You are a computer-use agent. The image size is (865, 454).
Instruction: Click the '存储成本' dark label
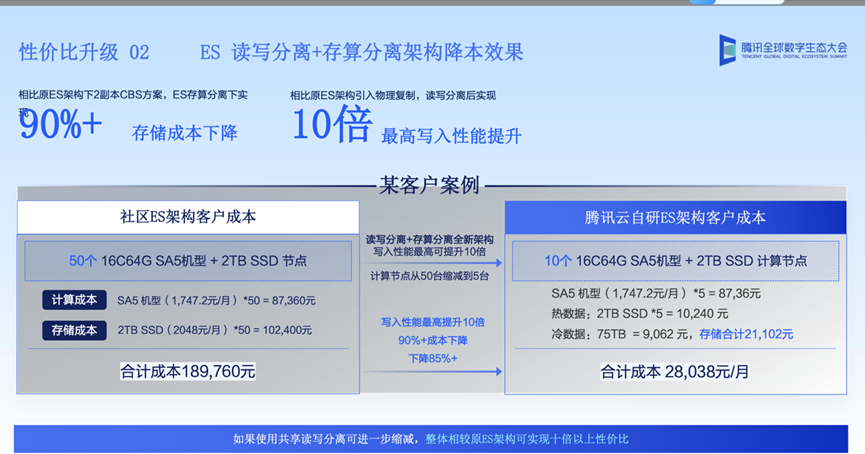[x=74, y=330]
